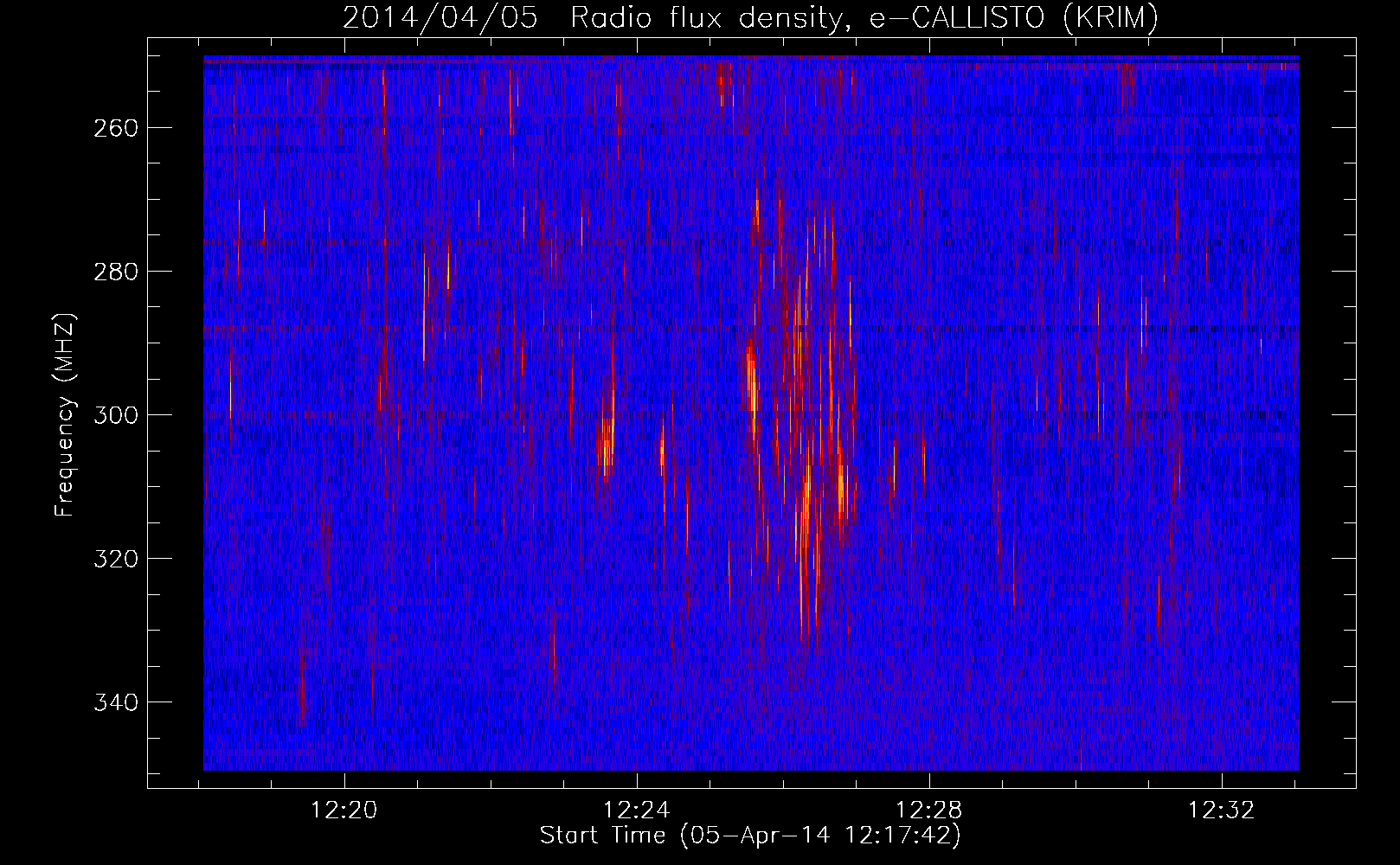Click the 12:20 time tick label
The image size is (1400, 865).
[x=344, y=811]
